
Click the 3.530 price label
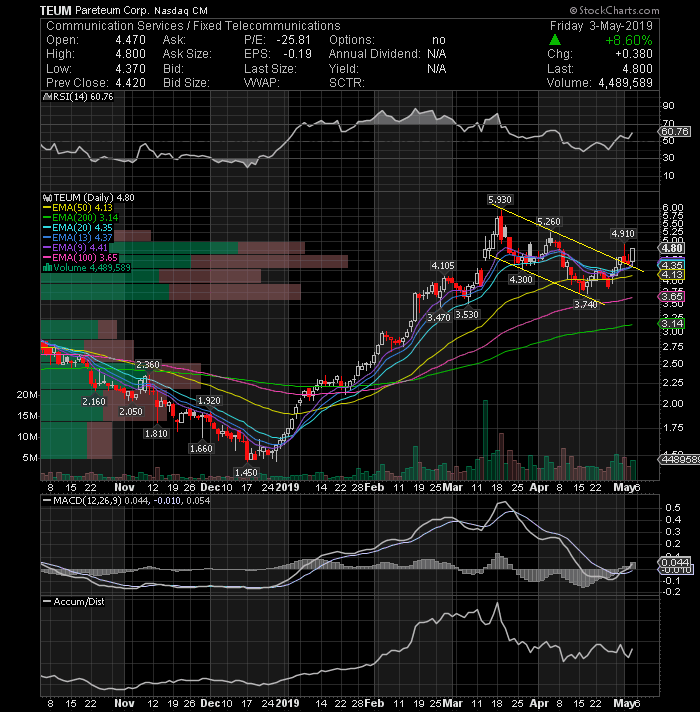click(467, 314)
